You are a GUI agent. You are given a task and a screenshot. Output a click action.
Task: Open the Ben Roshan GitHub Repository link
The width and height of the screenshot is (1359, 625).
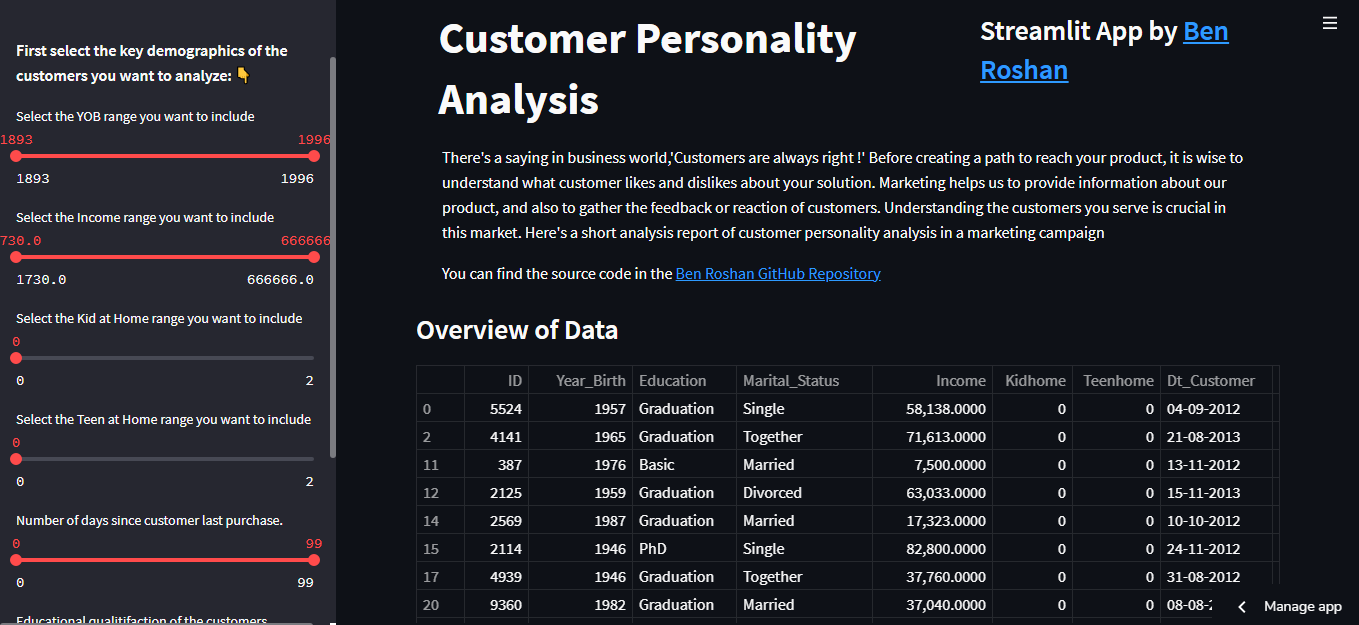click(x=777, y=273)
